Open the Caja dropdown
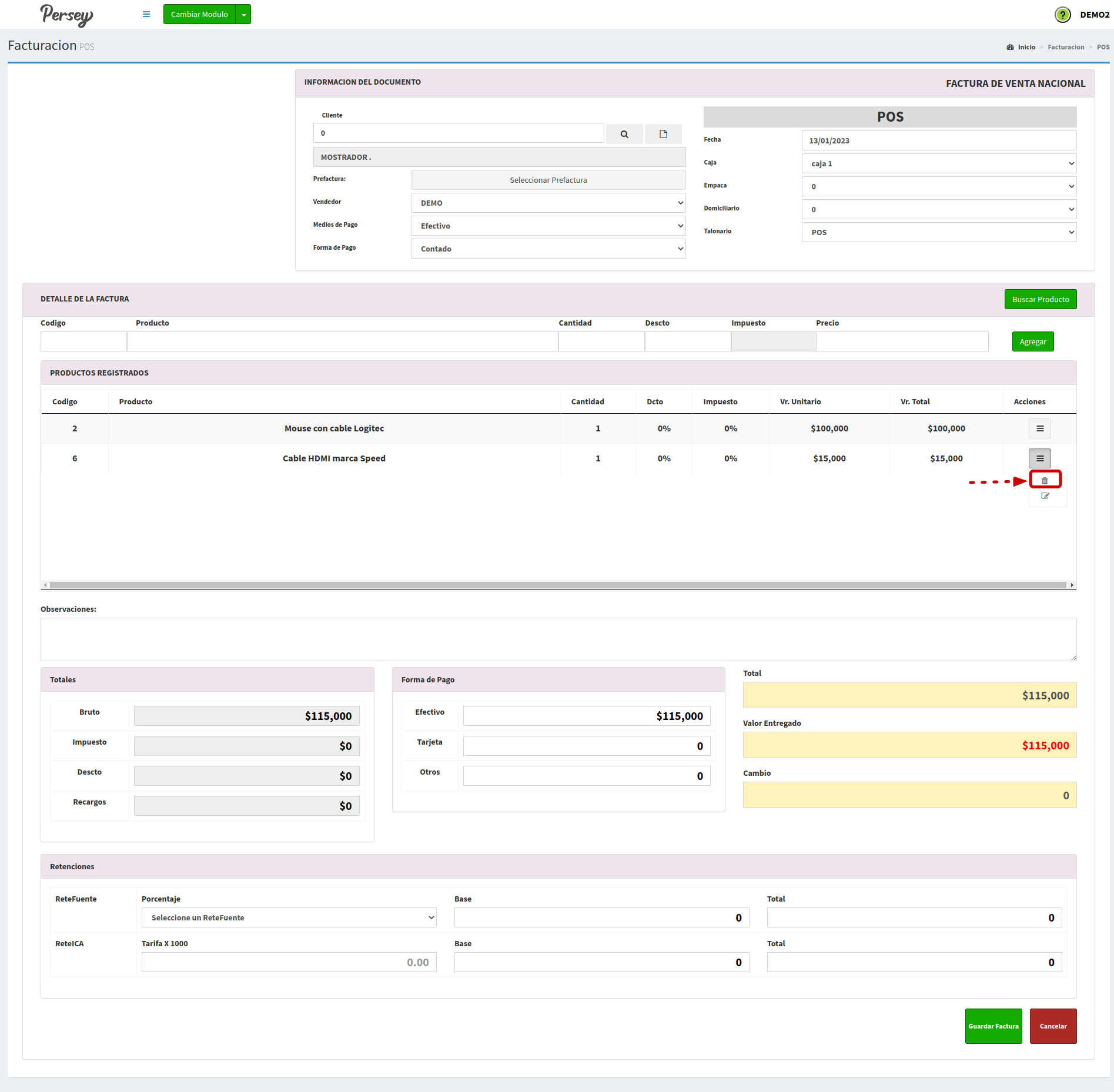1114x1092 pixels. (x=939, y=163)
